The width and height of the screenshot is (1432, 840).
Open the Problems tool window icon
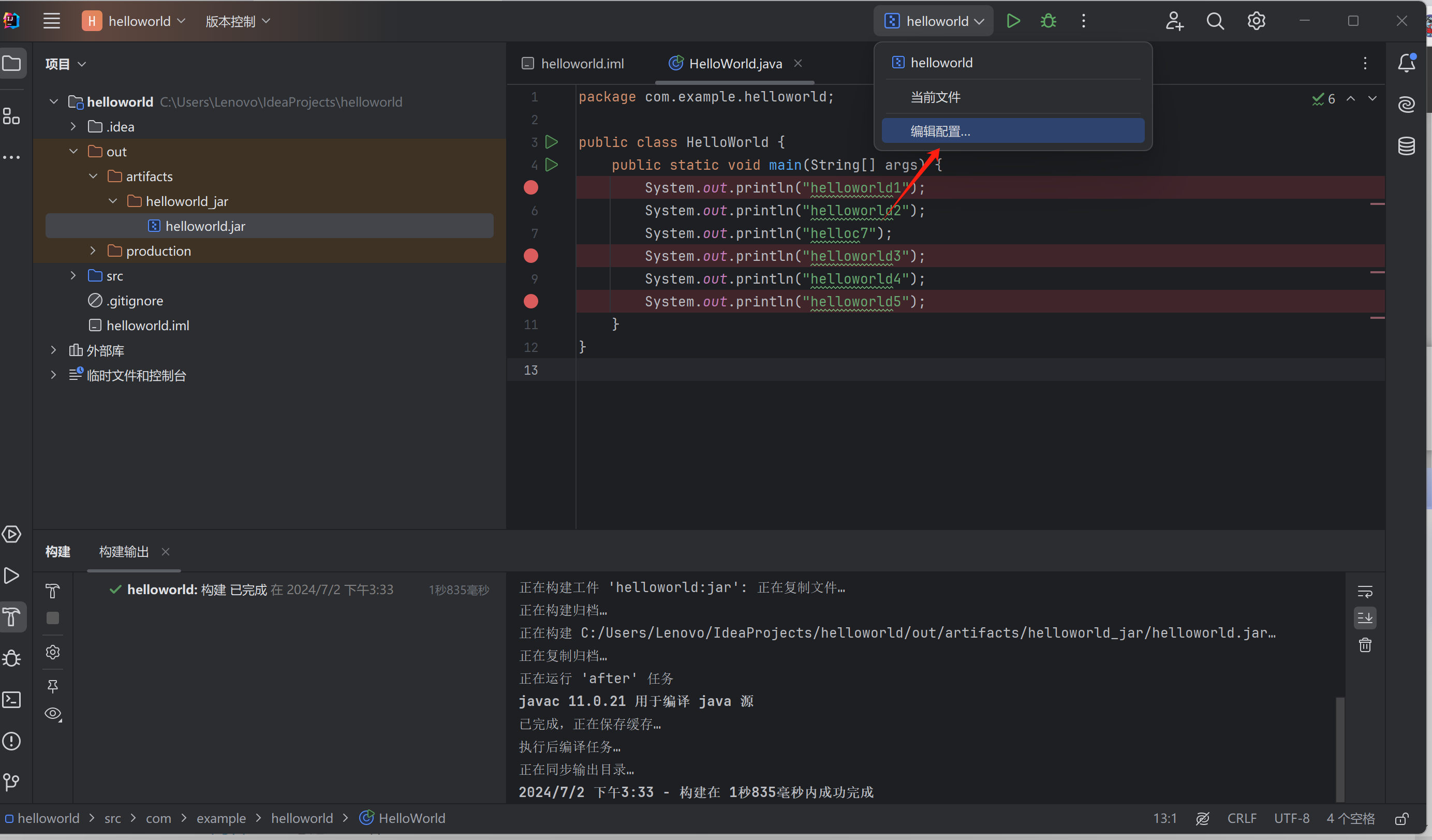click(x=12, y=741)
